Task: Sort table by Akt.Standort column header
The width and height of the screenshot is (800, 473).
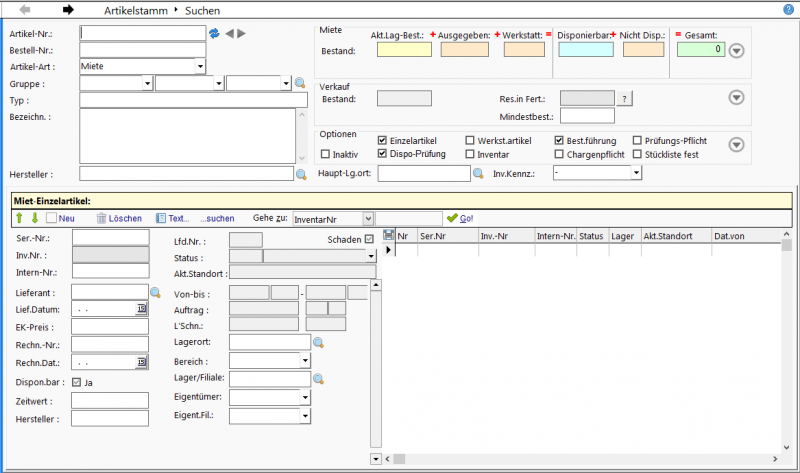Action: point(676,236)
